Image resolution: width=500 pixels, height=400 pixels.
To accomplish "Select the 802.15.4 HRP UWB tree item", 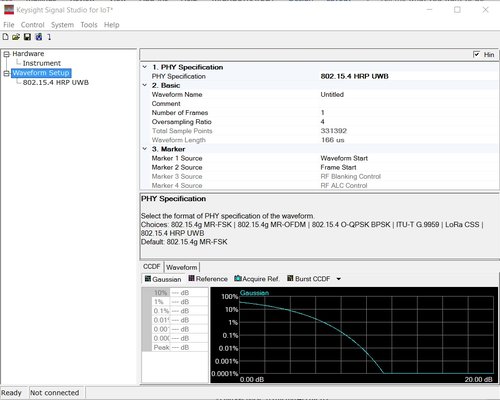I will [56, 82].
